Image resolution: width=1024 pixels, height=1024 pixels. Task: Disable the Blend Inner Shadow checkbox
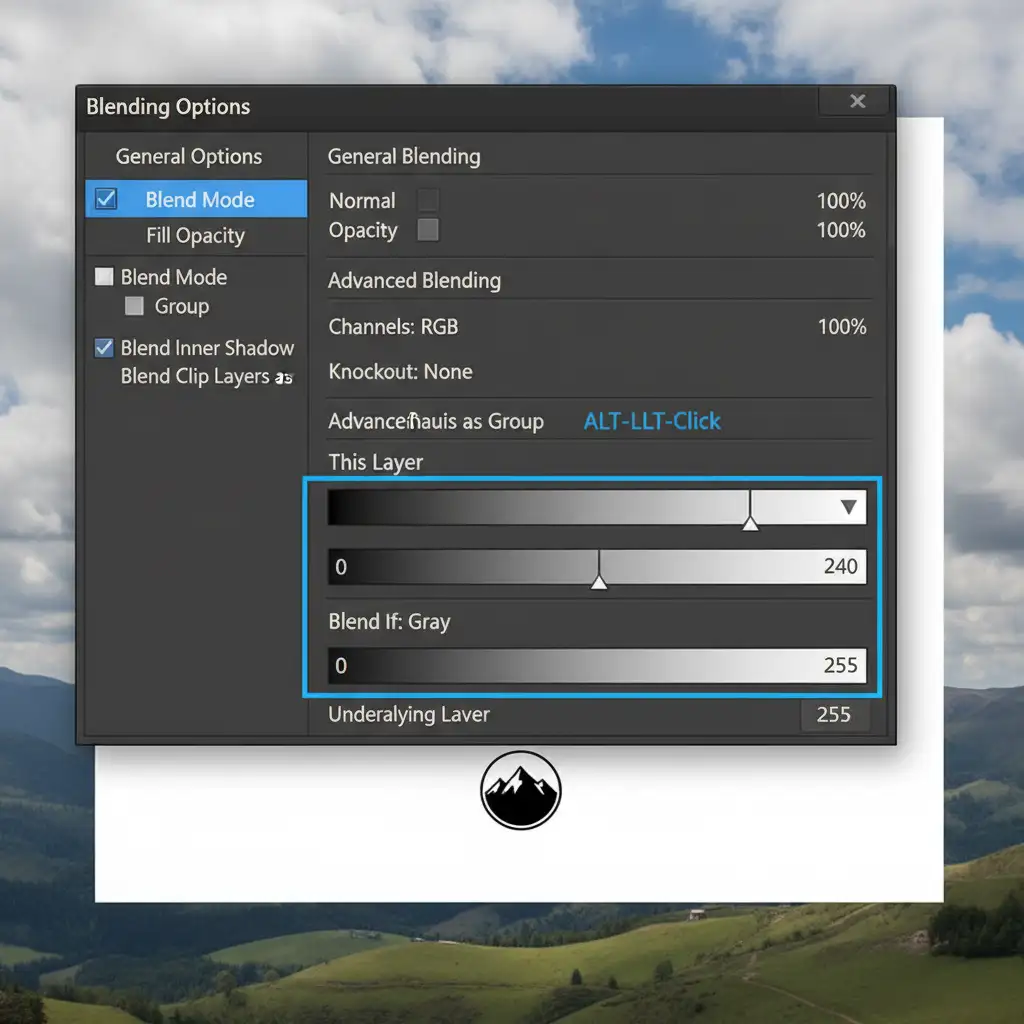[x=104, y=348]
